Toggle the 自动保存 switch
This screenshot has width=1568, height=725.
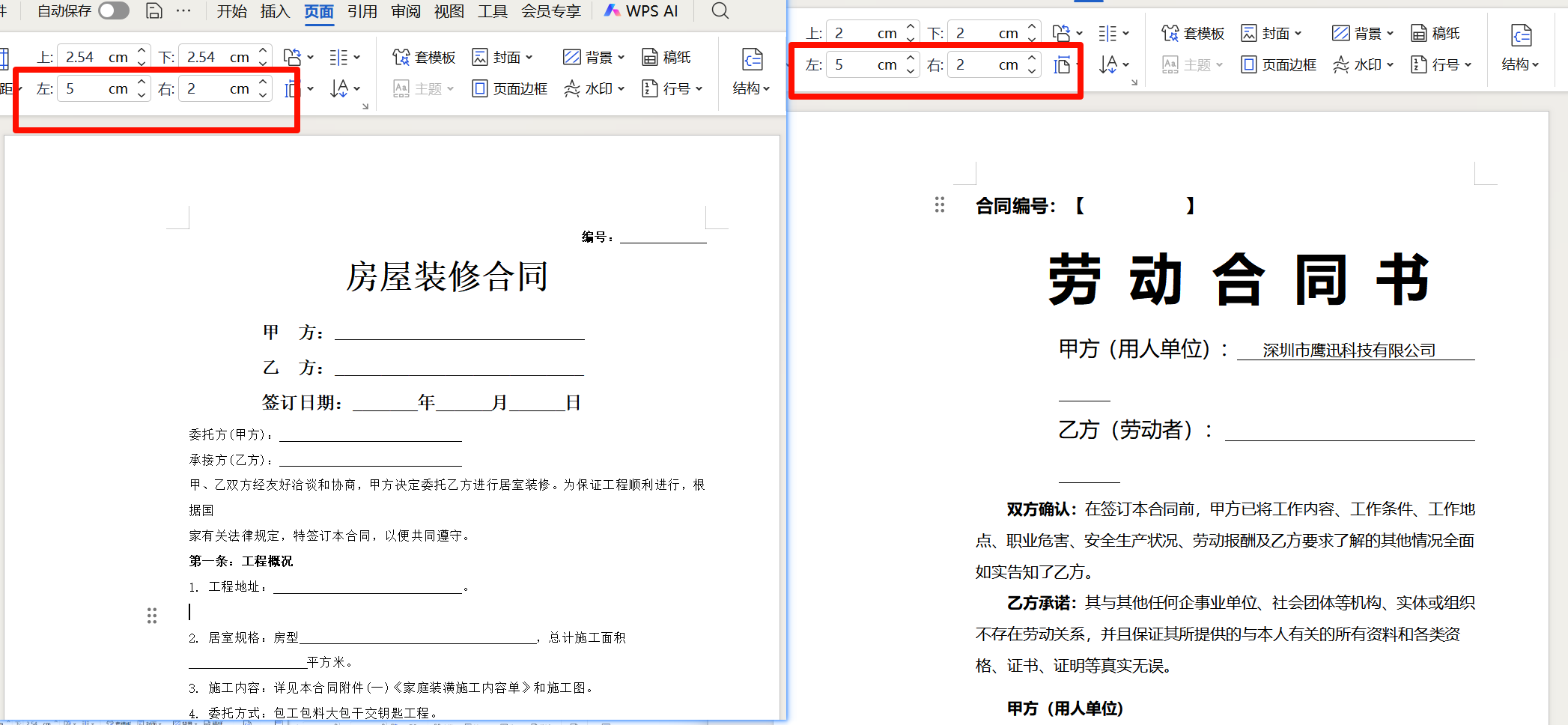pyautogui.click(x=114, y=10)
